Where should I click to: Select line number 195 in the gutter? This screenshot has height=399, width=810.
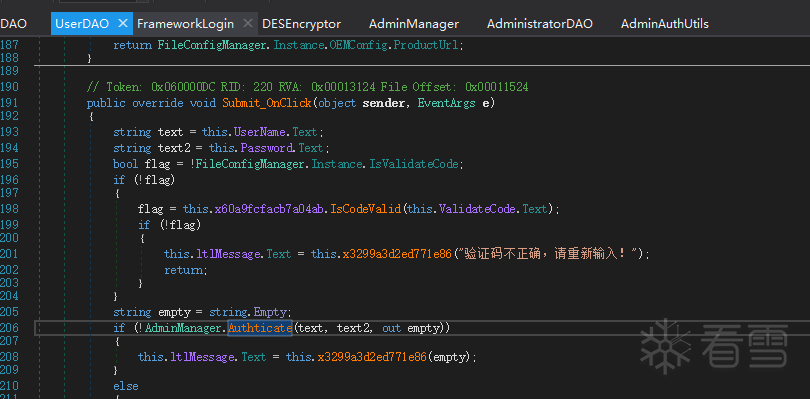pyautogui.click(x=9, y=164)
